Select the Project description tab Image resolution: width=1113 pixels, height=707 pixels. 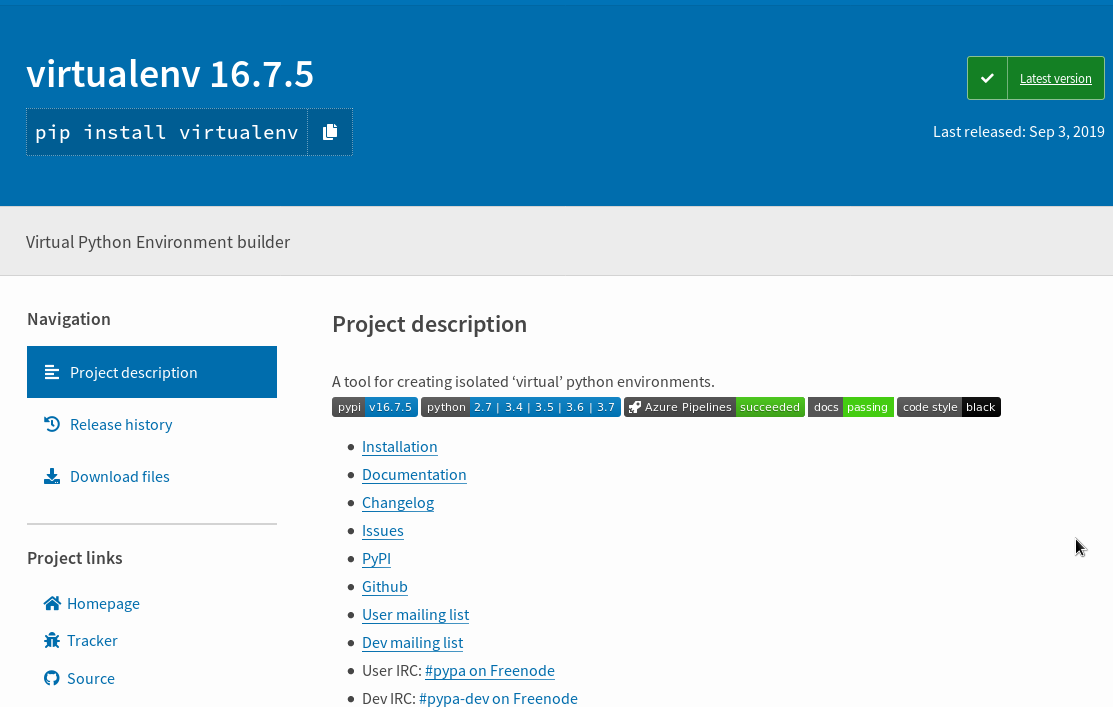tap(152, 372)
